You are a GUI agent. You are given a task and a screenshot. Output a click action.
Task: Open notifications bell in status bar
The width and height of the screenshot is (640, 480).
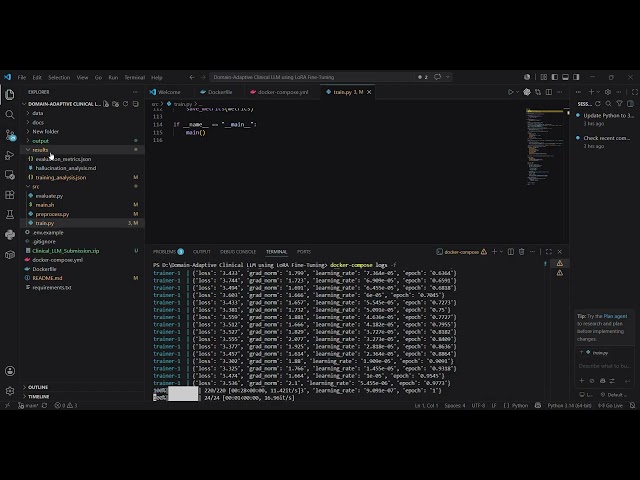(x=632, y=405)
